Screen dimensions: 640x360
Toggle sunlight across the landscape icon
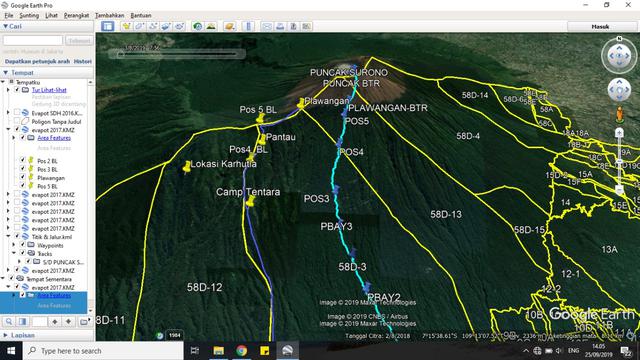coord(211,26)
